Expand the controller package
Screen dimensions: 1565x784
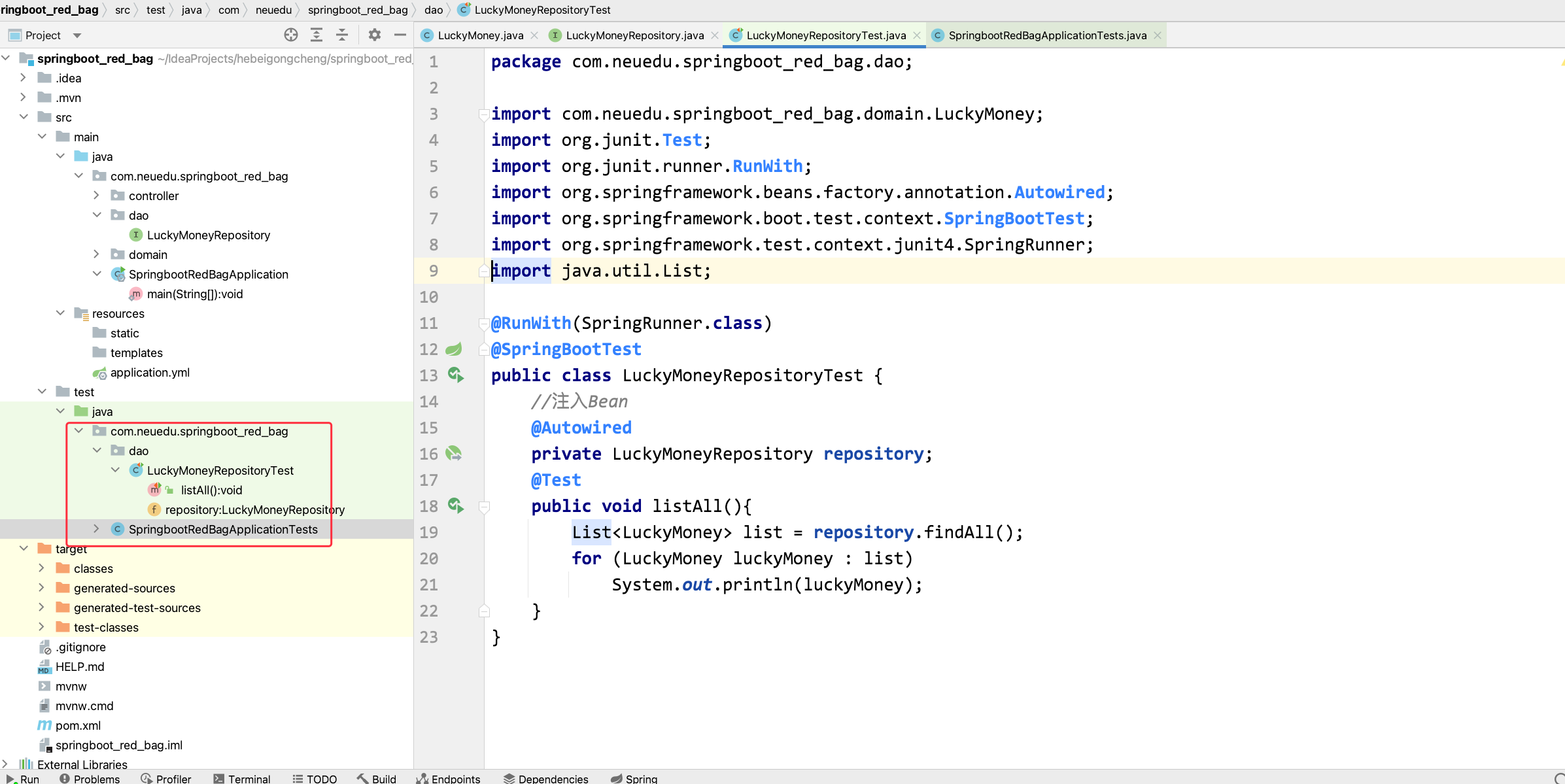pos(97,196)
